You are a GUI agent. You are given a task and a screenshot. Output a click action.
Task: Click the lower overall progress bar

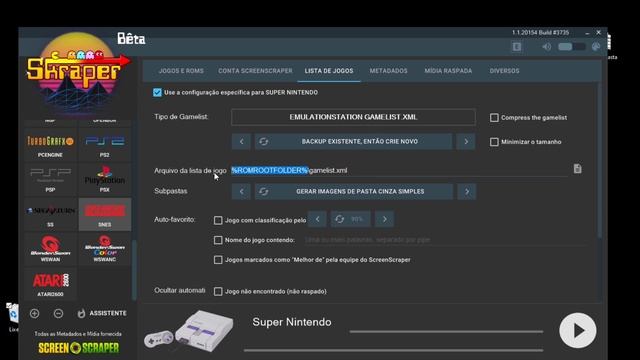393,350
